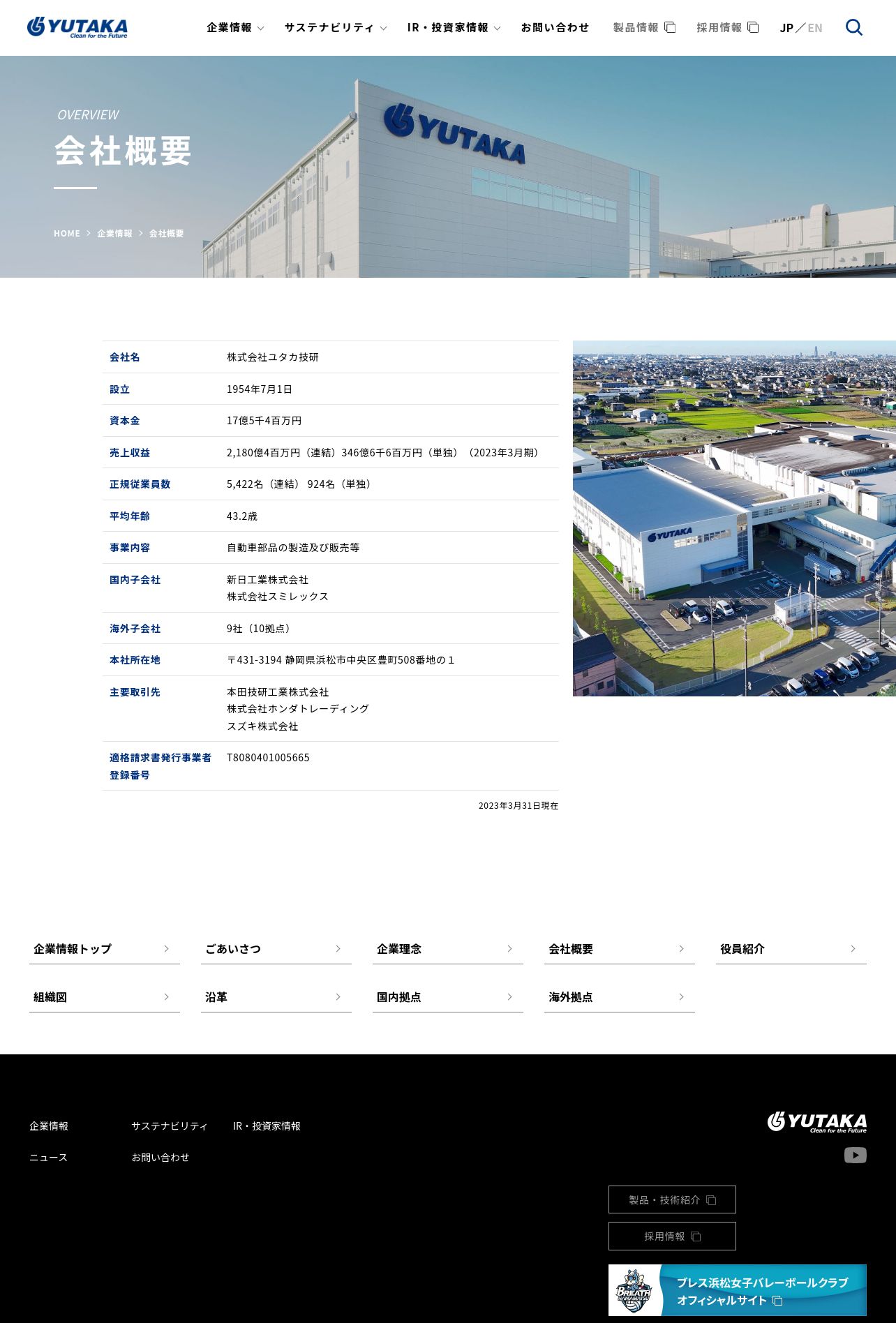
Task: Click the footer ニュース link
Action: (x=48, y=1157)
